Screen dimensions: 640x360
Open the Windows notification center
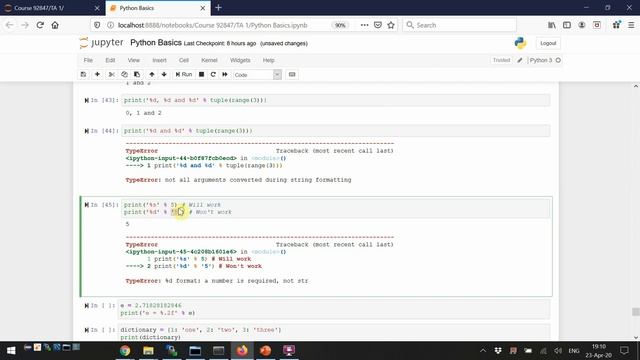[624, 350]
